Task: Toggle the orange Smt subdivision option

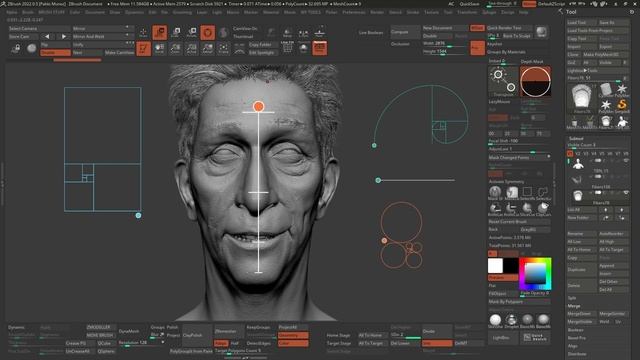Action: click(437, 343)
